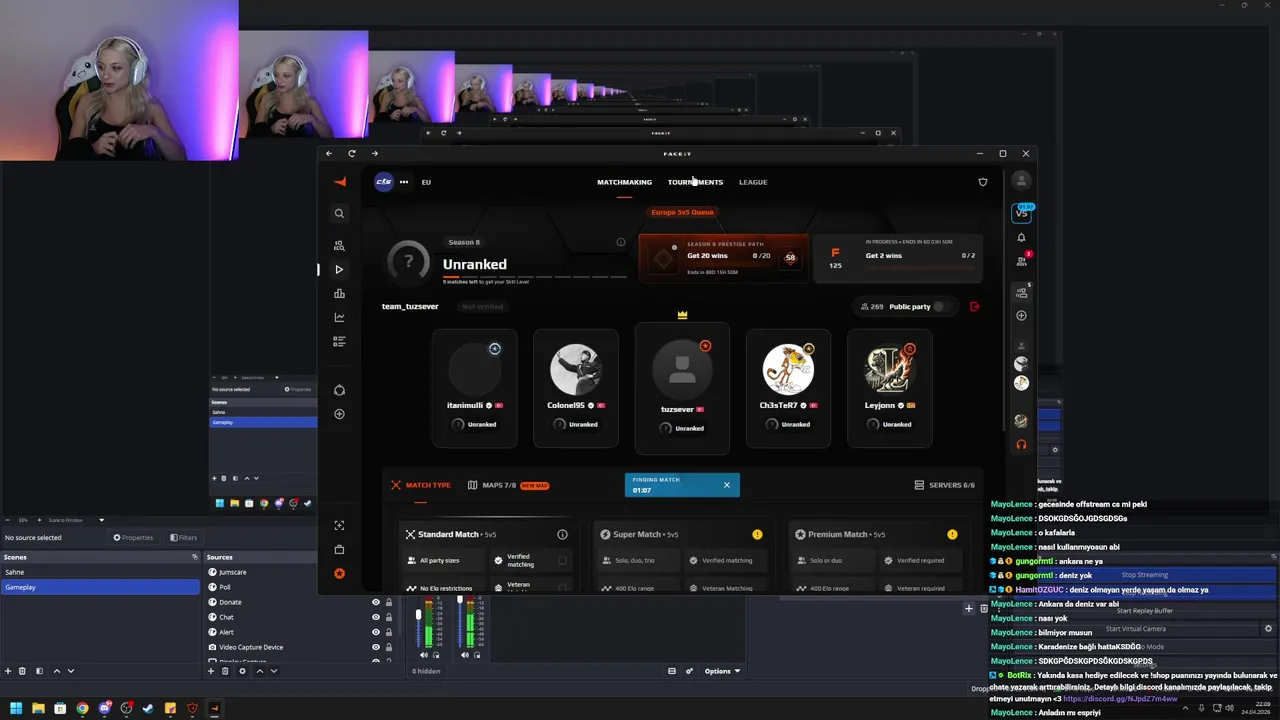Click the orange star premium icon in sidebar

point(339,573)
